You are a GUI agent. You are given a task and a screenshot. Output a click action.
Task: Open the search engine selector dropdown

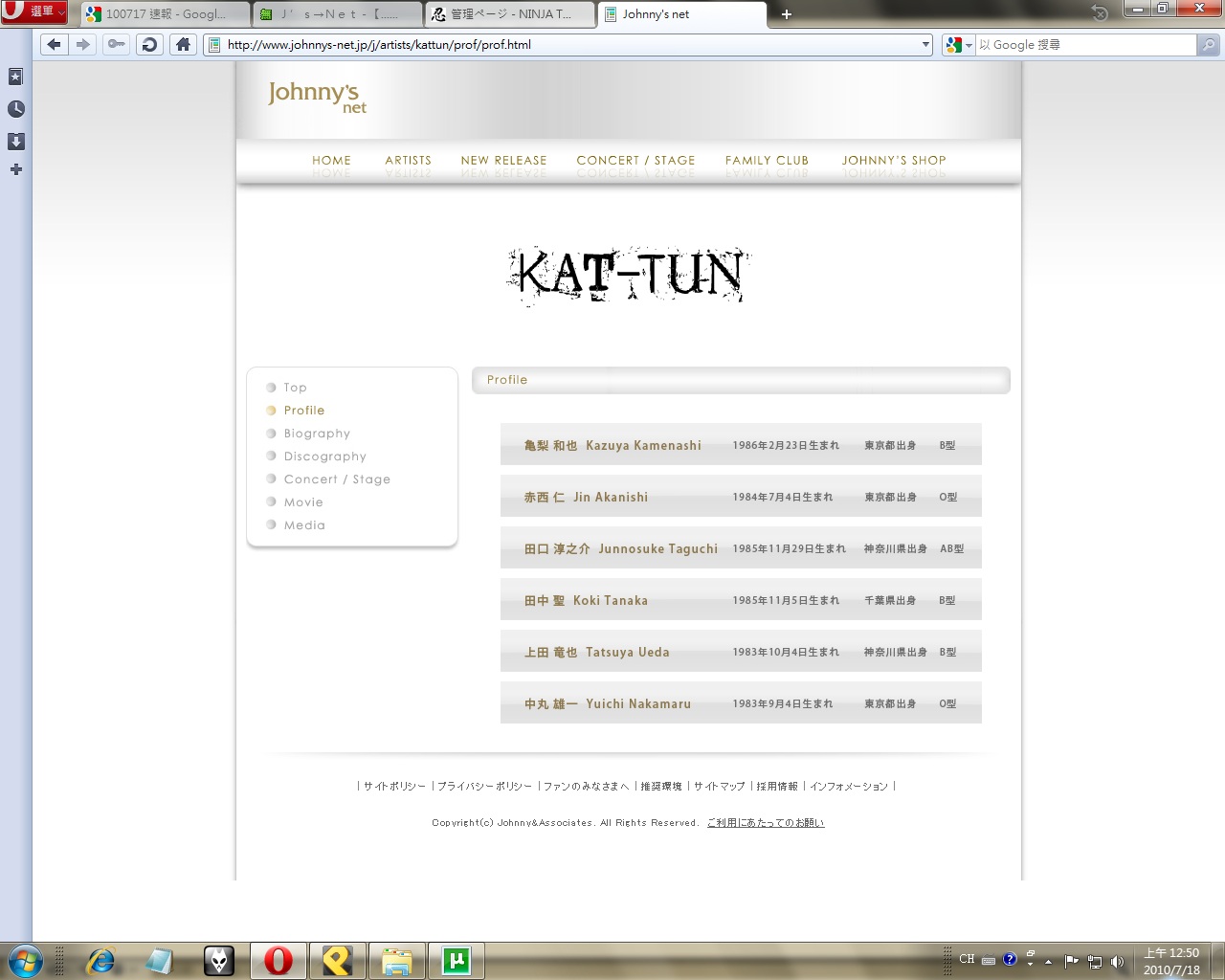point(958,45)
